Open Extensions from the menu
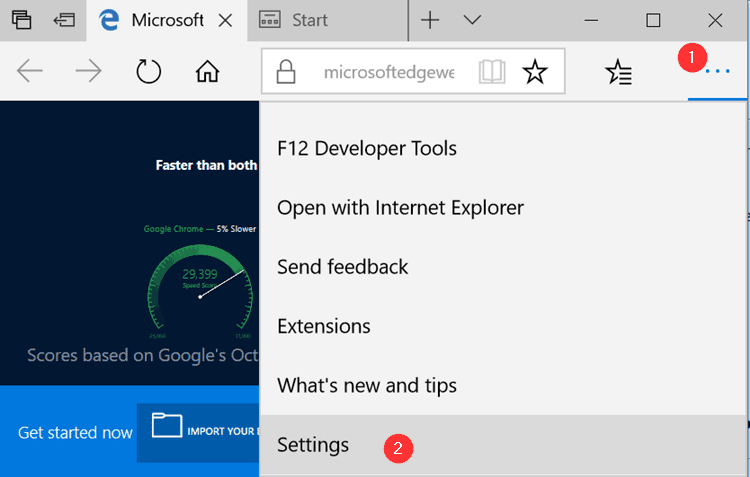This screenshot has width=750, height=477. pos(324,326)
